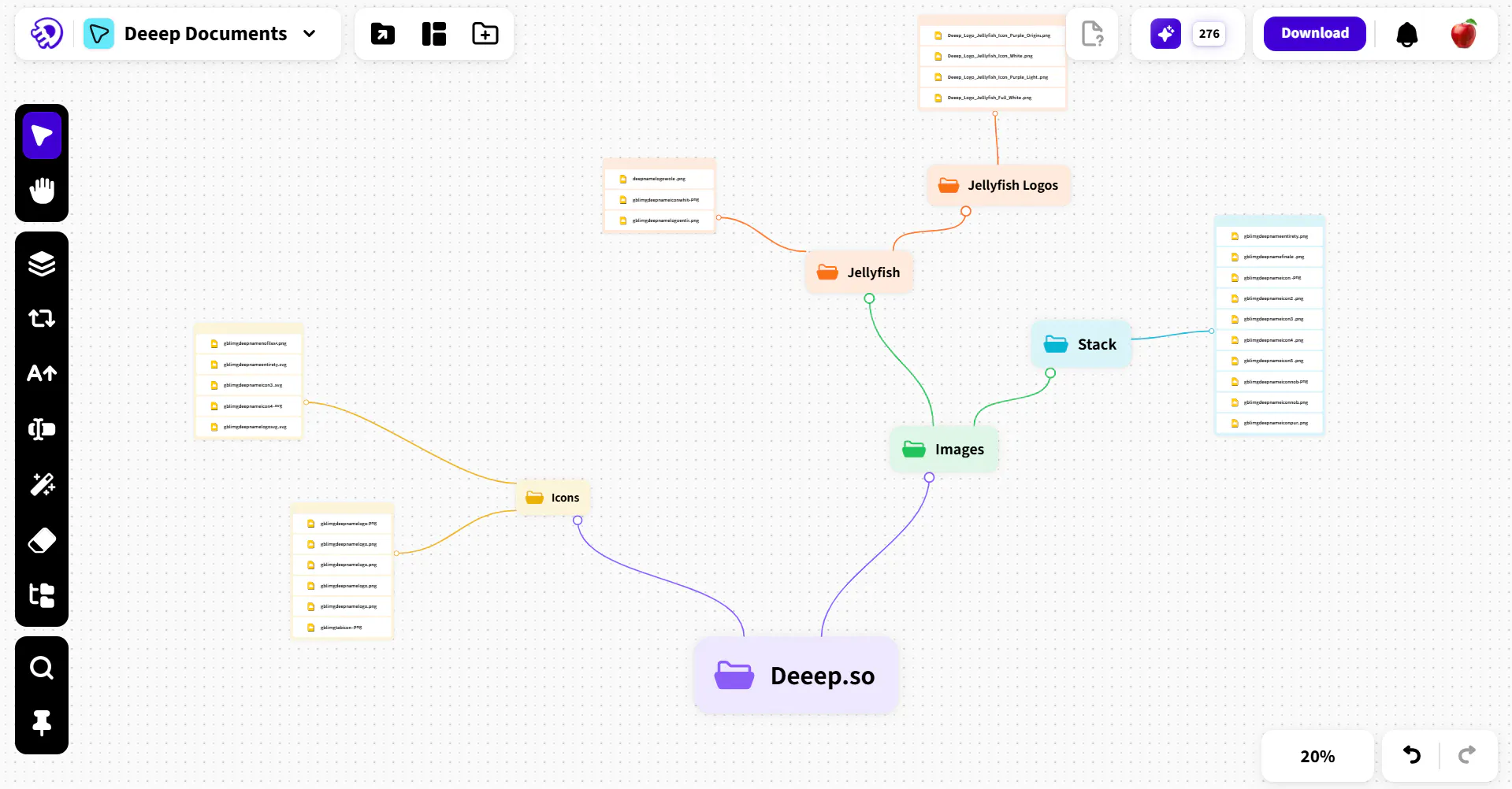Select file gblimgdeepnameicon4.svg
The width and height of the screenshot is (1512, 789).
tap(249, 406)
